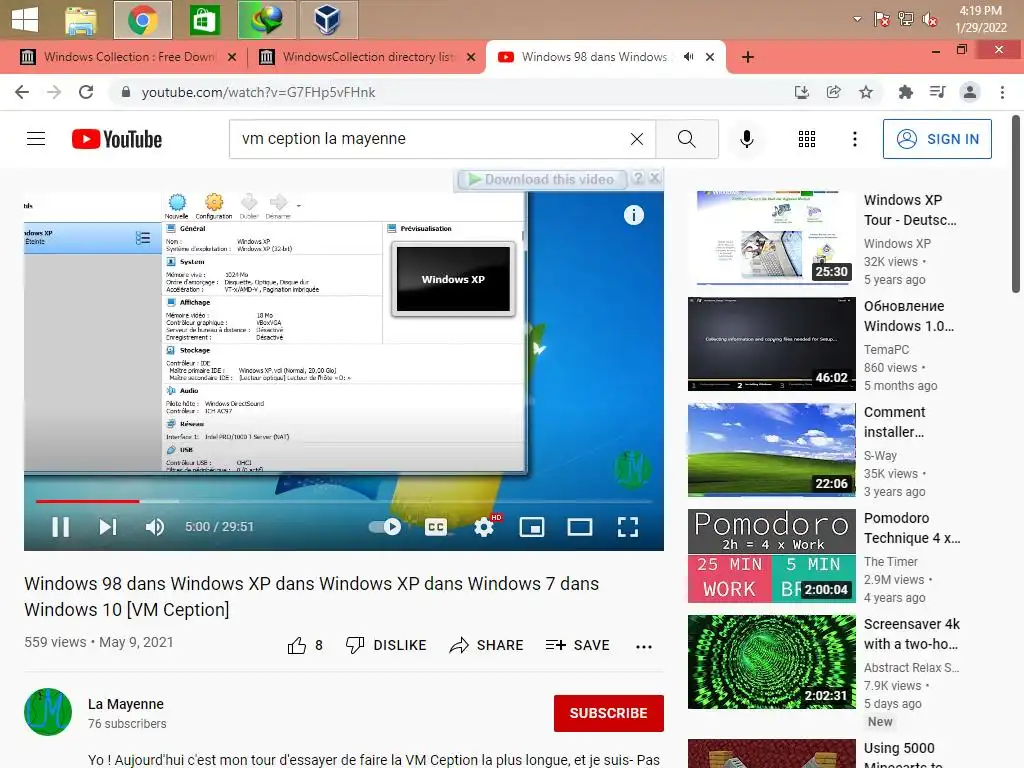Open the YouTube hamburger guide menu
Image resolution: width=1024 pixels, height=768 pixels.
point(36,138)
